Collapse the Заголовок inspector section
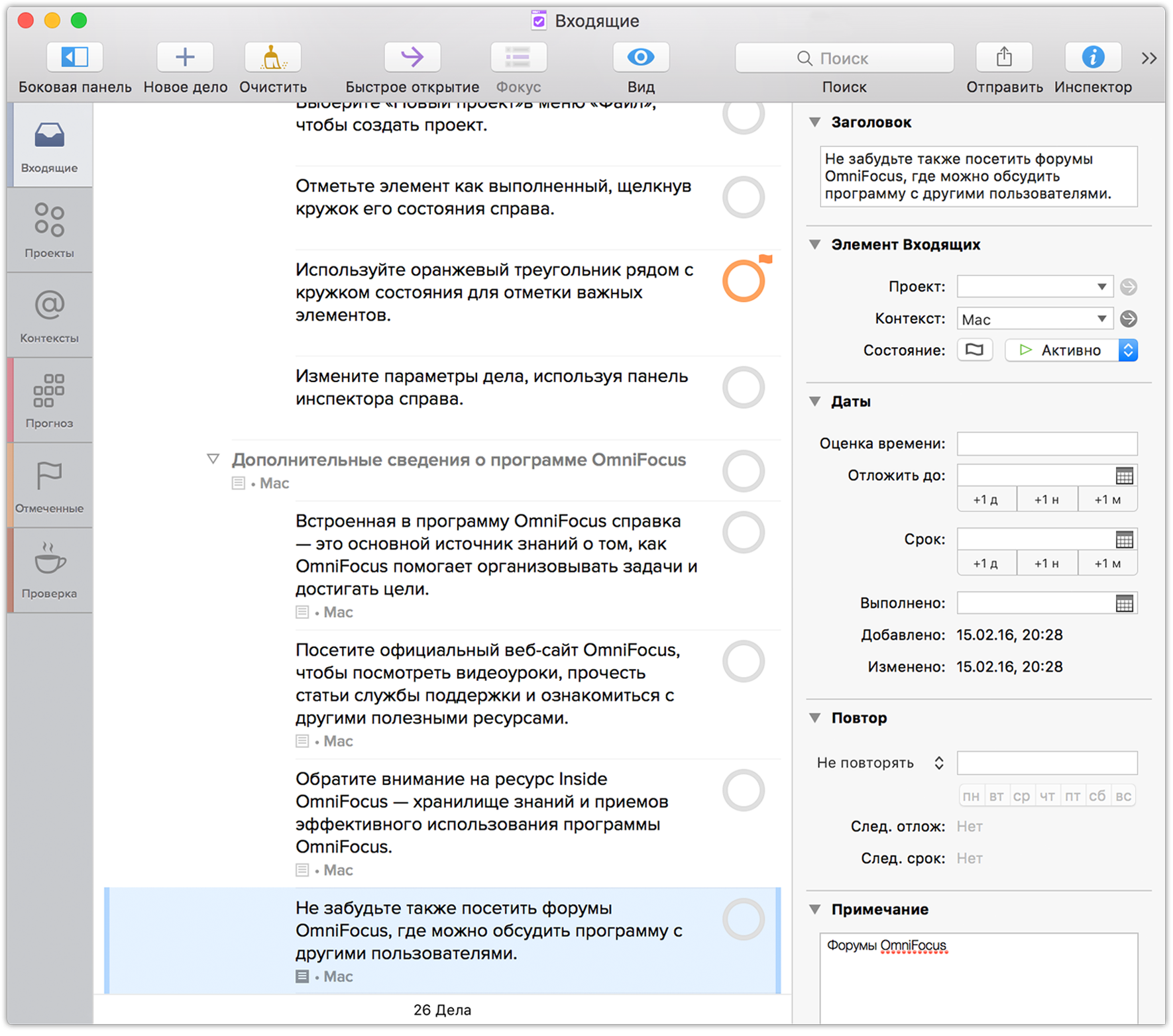The image size is (1173, 1036). pos(815,122)
